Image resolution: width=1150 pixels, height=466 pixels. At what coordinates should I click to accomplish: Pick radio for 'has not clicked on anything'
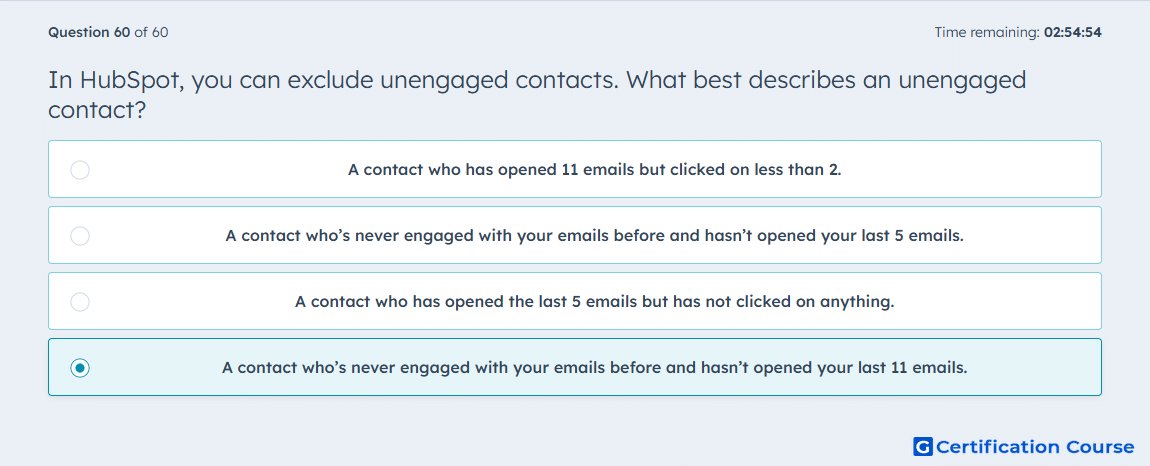[x=80, y=302]
